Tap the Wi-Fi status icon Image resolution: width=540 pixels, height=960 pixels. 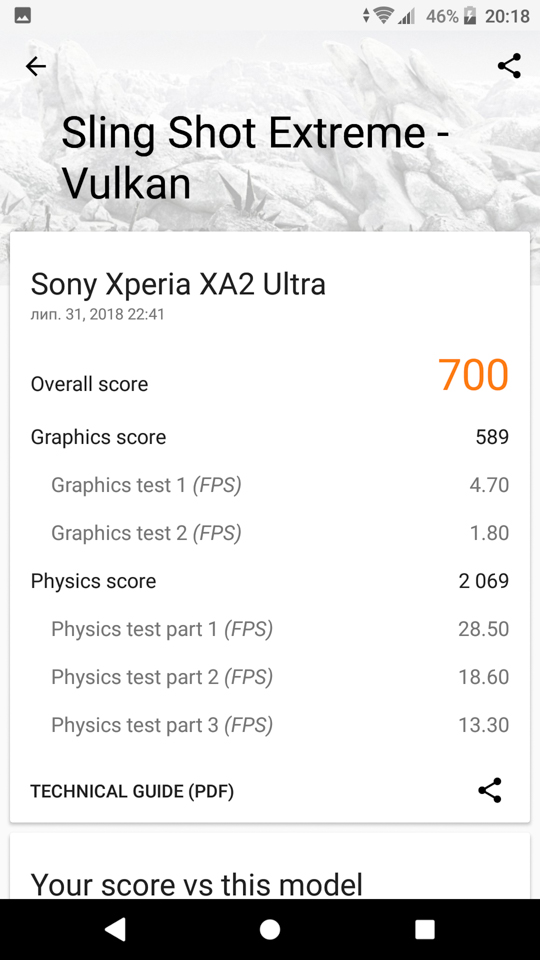click(x=384, y=16)
